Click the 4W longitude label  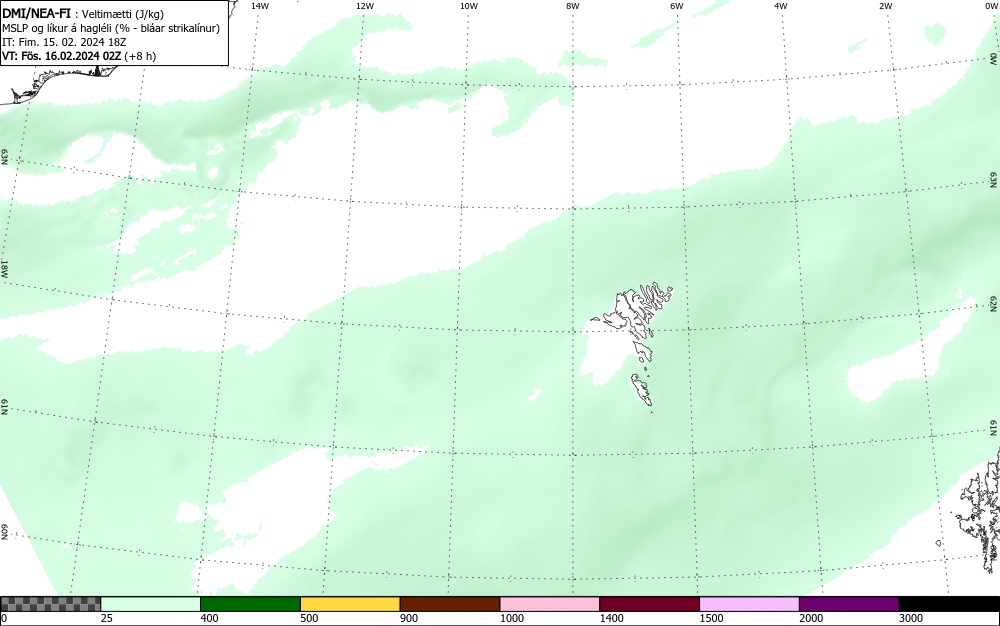point(781,6)
